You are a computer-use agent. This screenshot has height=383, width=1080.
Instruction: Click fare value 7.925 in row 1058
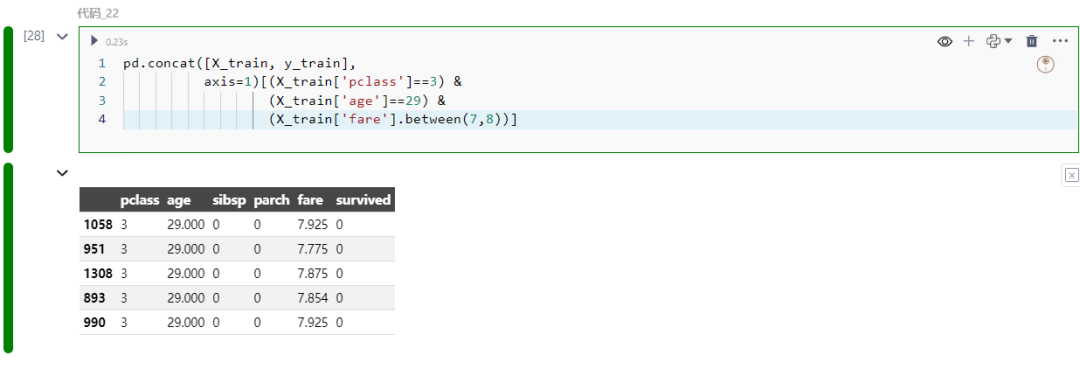[313, 225]
